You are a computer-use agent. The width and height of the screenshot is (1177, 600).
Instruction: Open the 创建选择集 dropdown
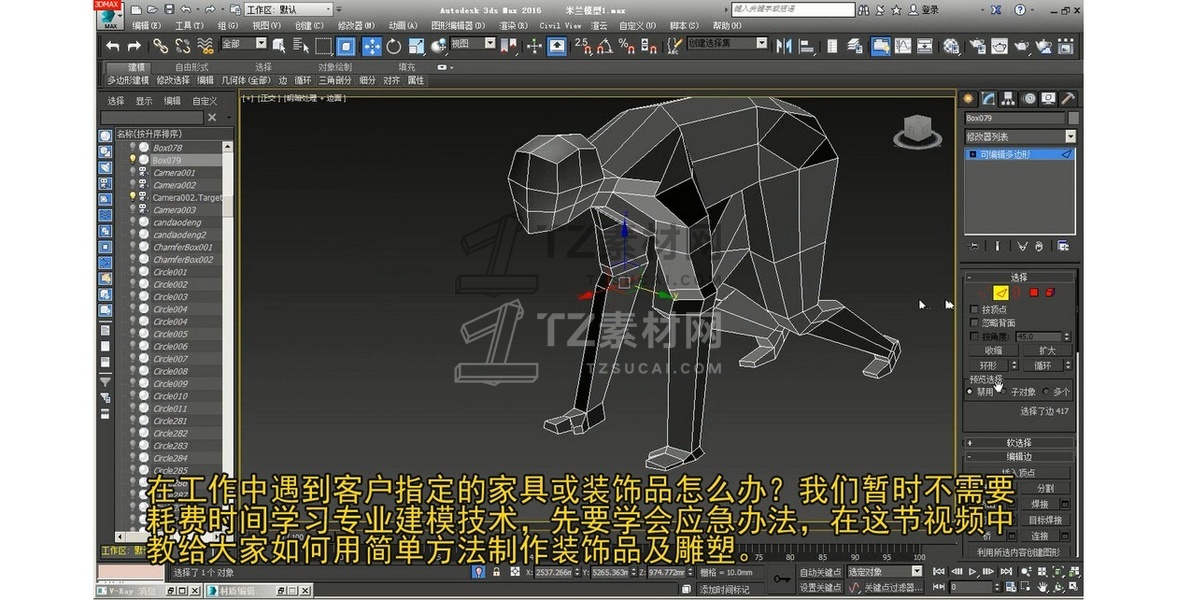tap(761, 44)
